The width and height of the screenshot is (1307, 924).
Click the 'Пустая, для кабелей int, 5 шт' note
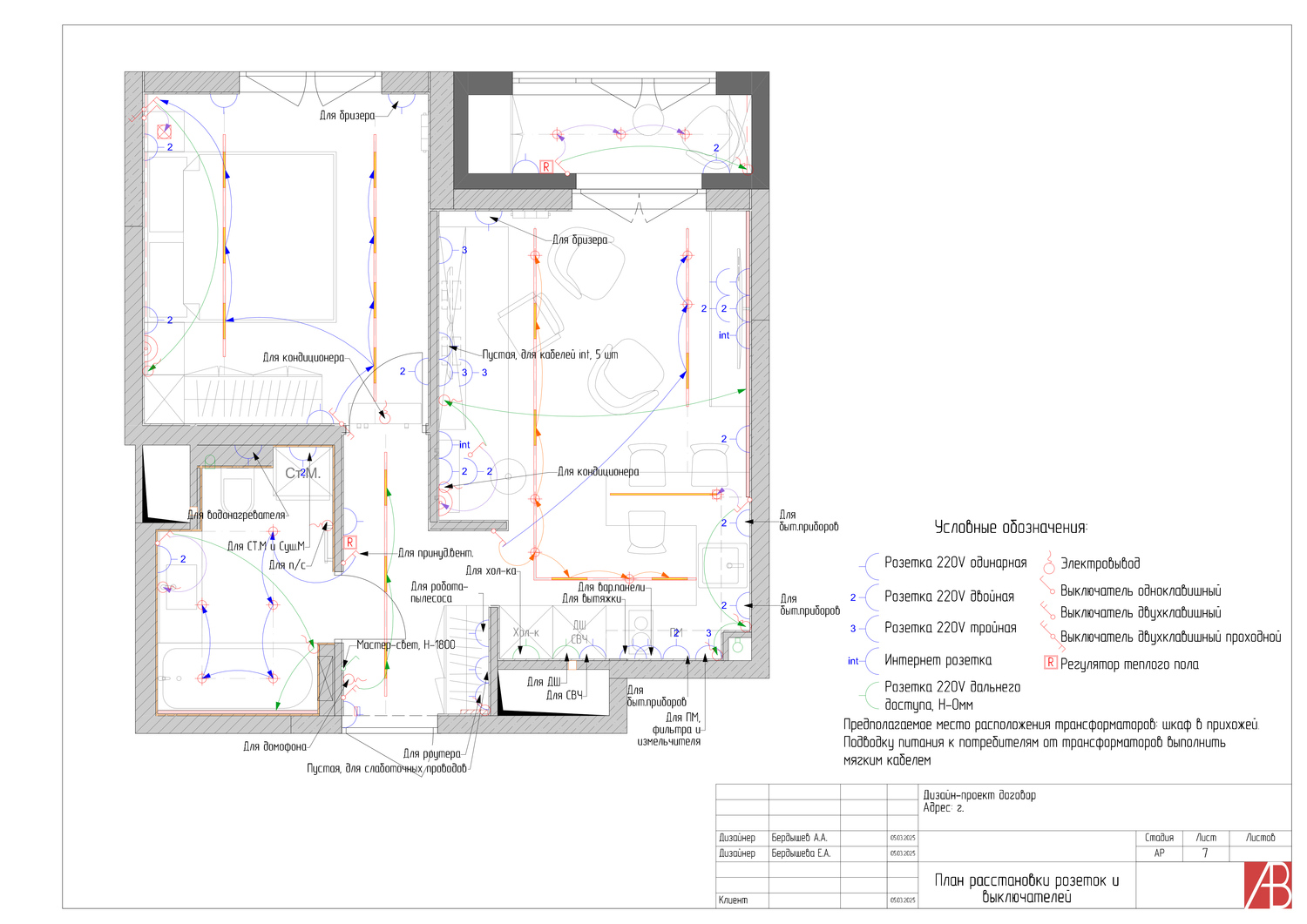point(550,354)
